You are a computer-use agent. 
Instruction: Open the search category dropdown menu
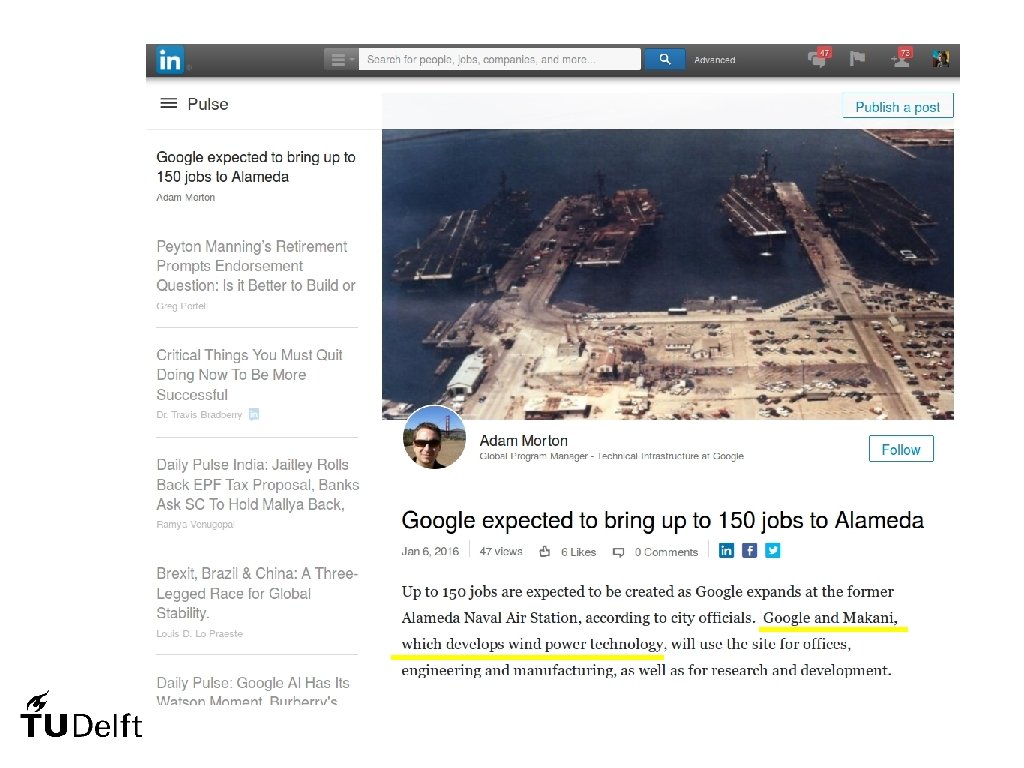tap(341, 59)
